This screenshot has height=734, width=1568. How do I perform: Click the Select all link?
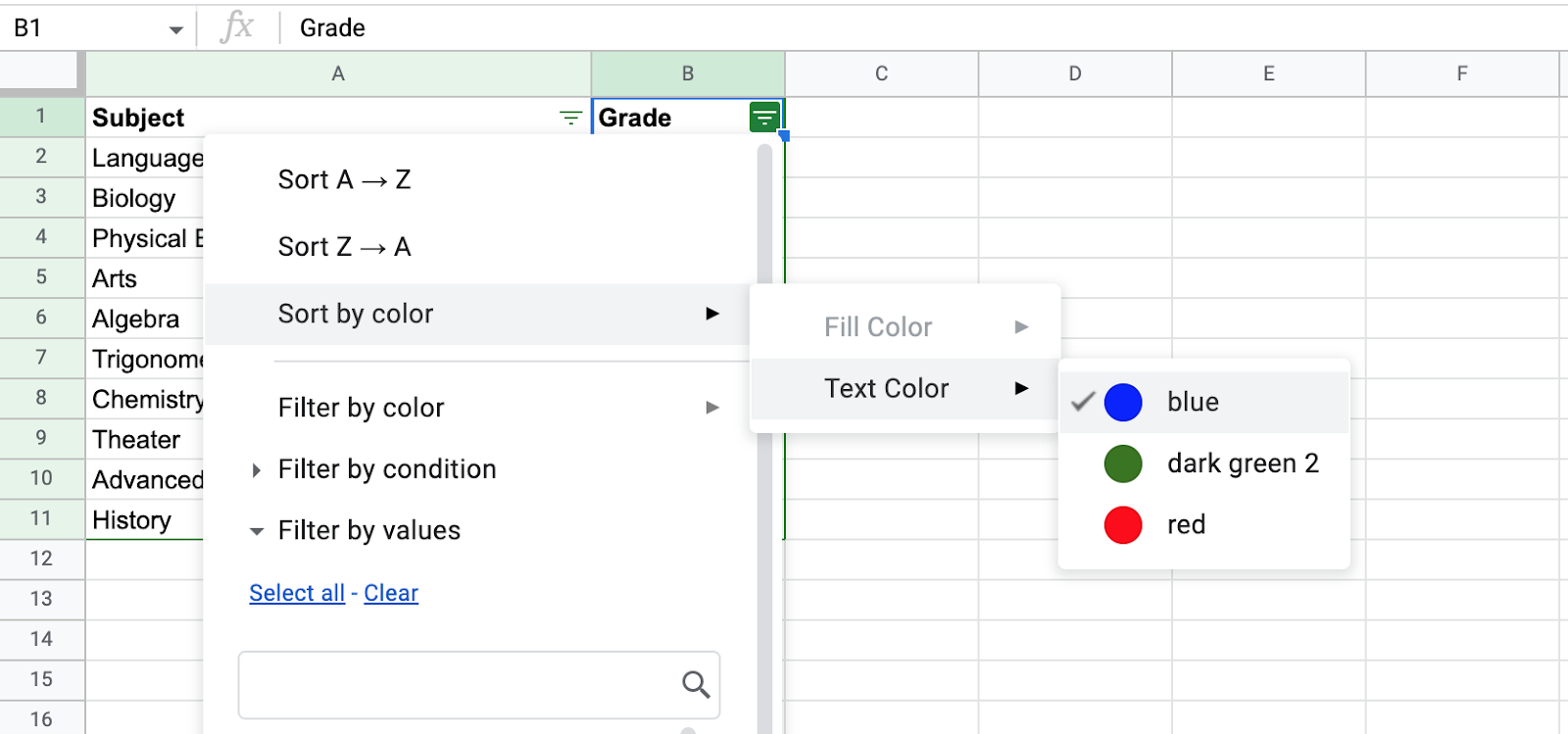(297, 593)
